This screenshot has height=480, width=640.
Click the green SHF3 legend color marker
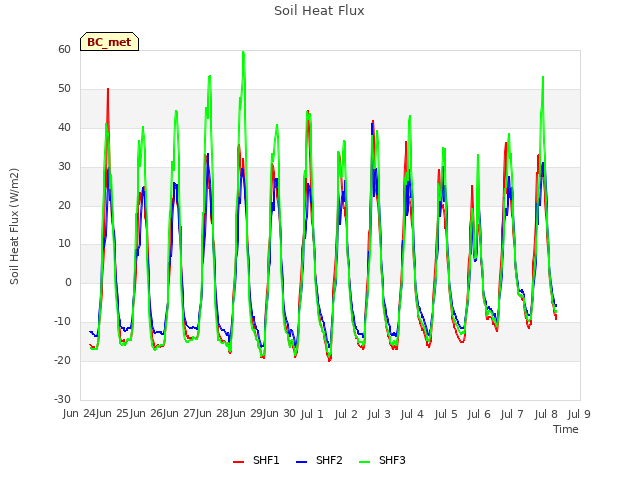(364, 462)
